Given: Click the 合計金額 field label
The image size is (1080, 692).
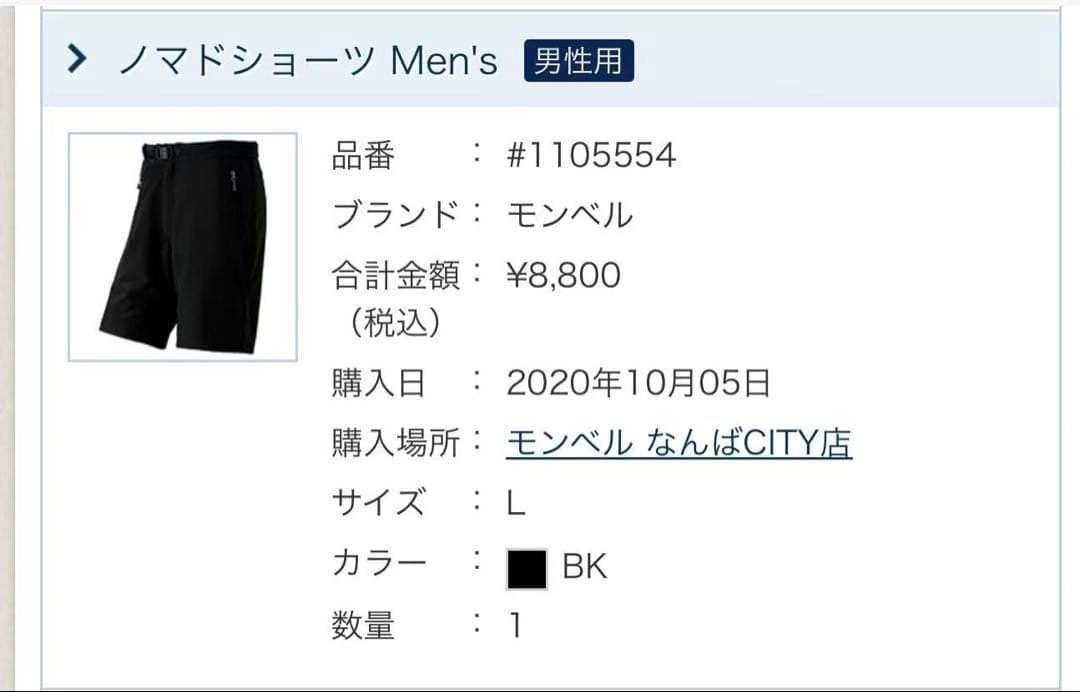Looking at the screenshot, I should coord(395,275).
